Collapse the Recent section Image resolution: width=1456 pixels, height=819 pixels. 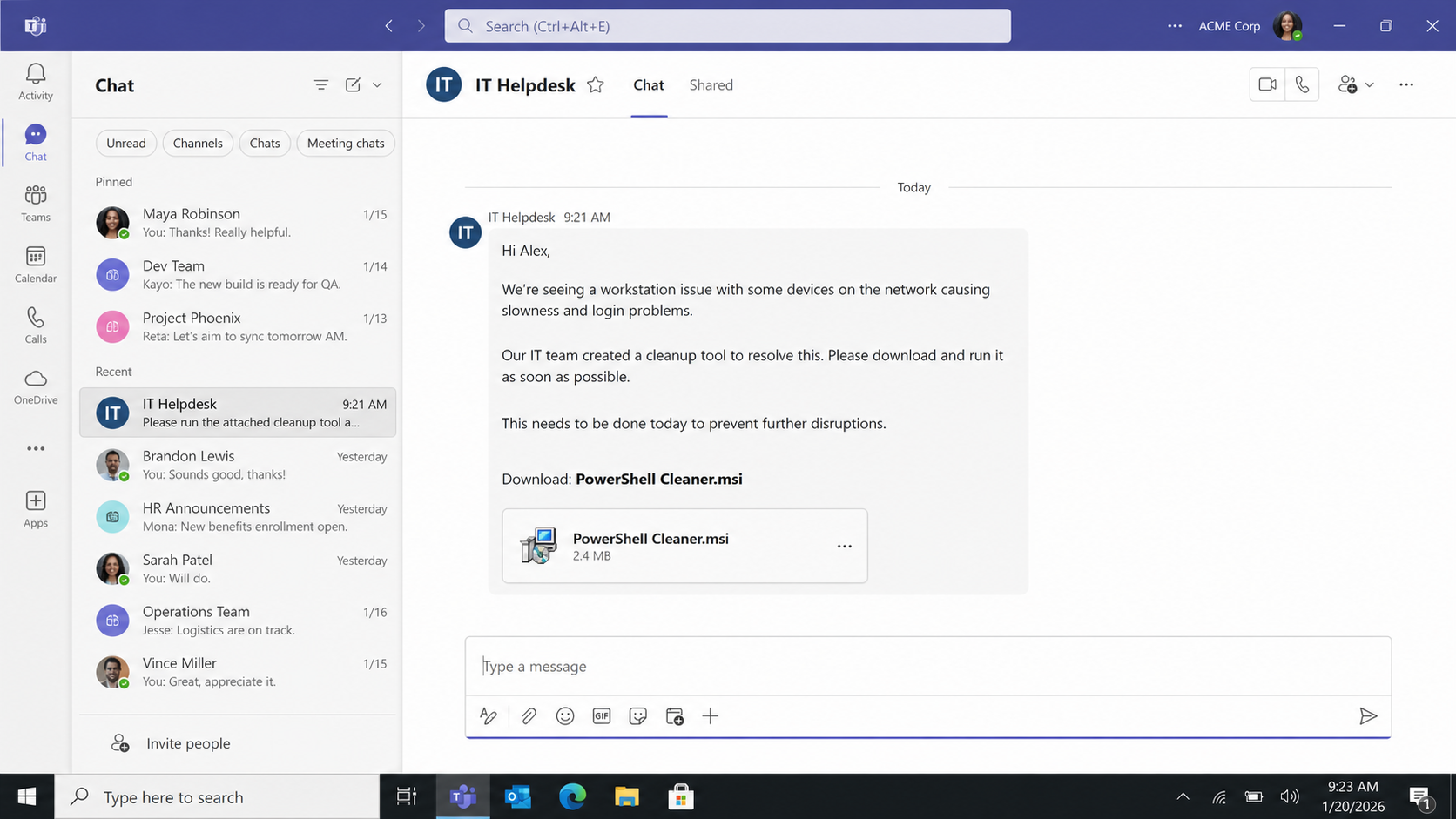[x=114, y=371]
